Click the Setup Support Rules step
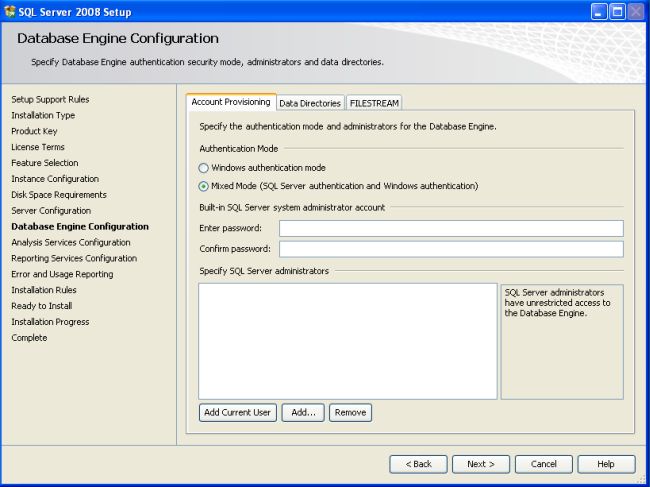The height and width of the screenshot is (487, 650). (50, 99)
